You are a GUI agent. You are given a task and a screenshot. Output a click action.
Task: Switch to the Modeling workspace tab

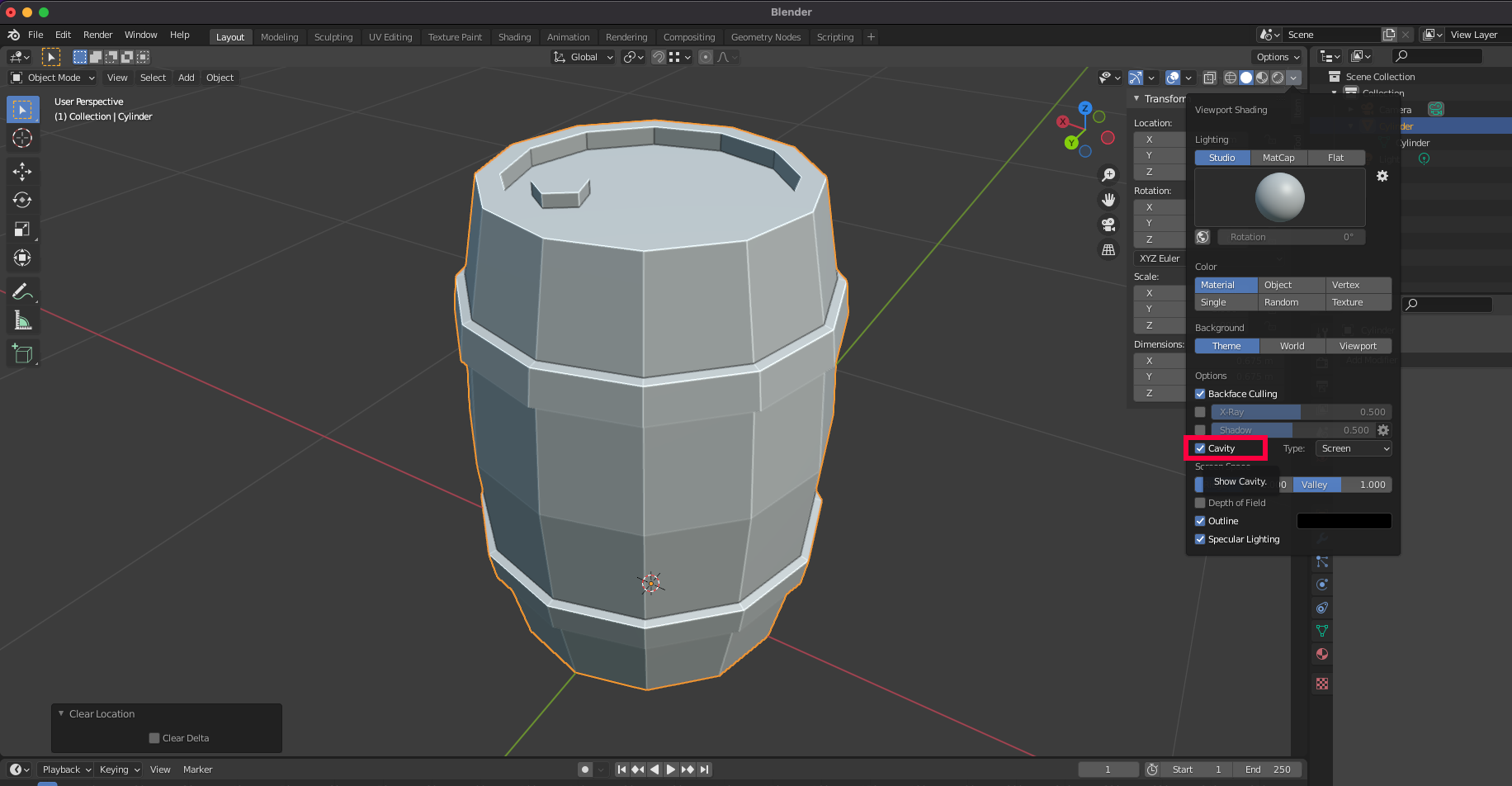point(279,37)
